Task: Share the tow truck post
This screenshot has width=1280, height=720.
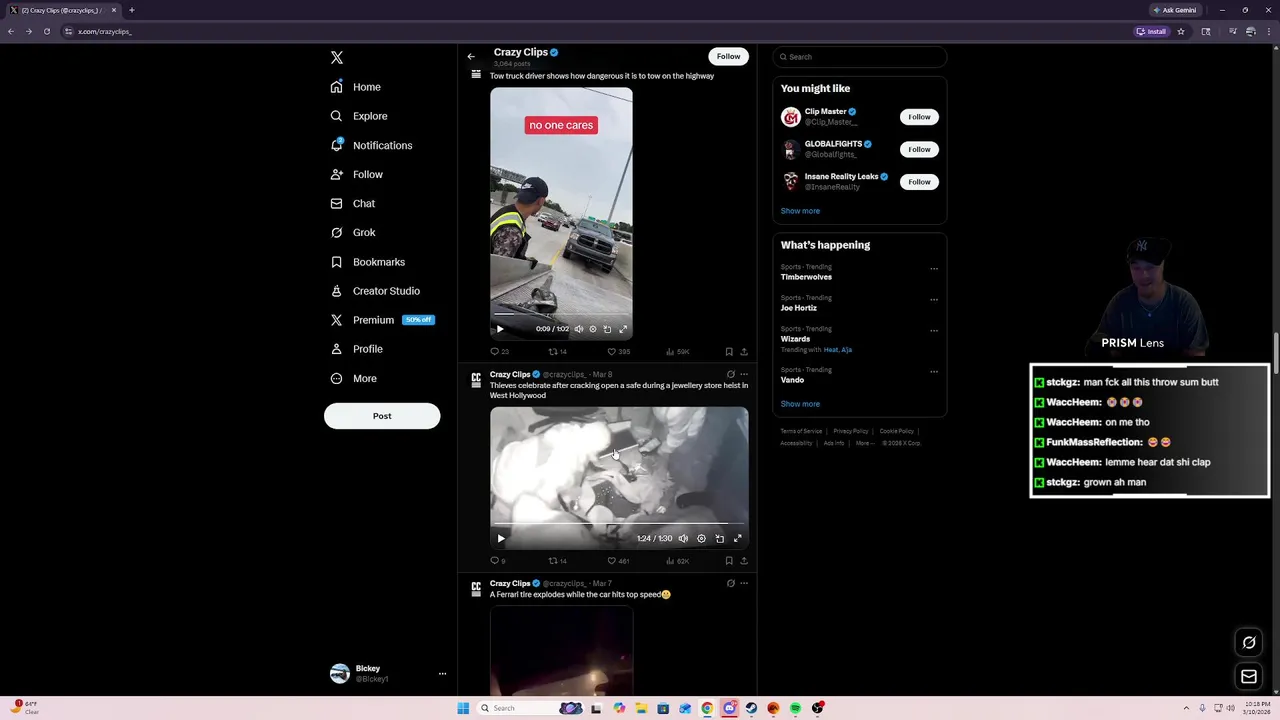Action: click(744, 352)
